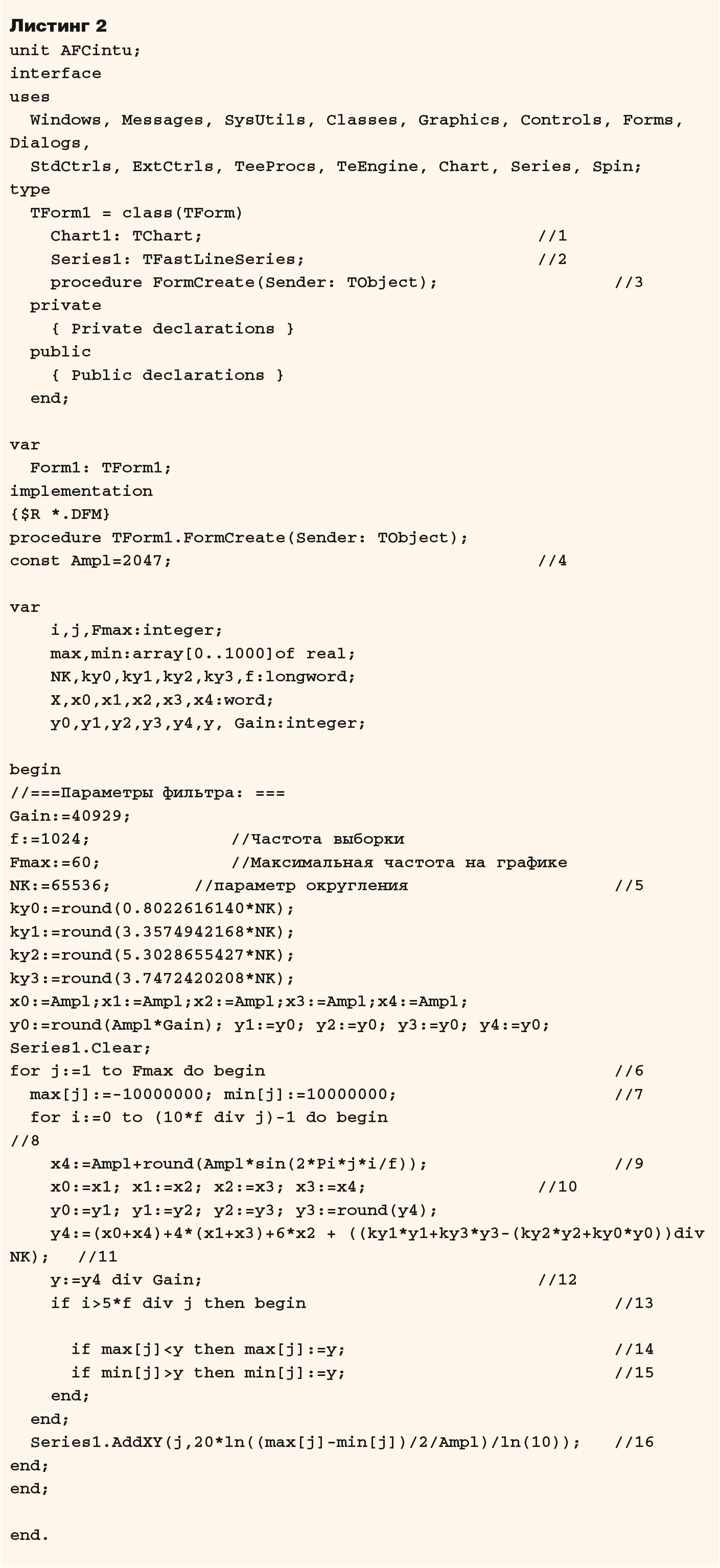This screenshot has width=720, height=1568.
Task: Click the "Chart1: TChart;" line
Action: [126, 236]
